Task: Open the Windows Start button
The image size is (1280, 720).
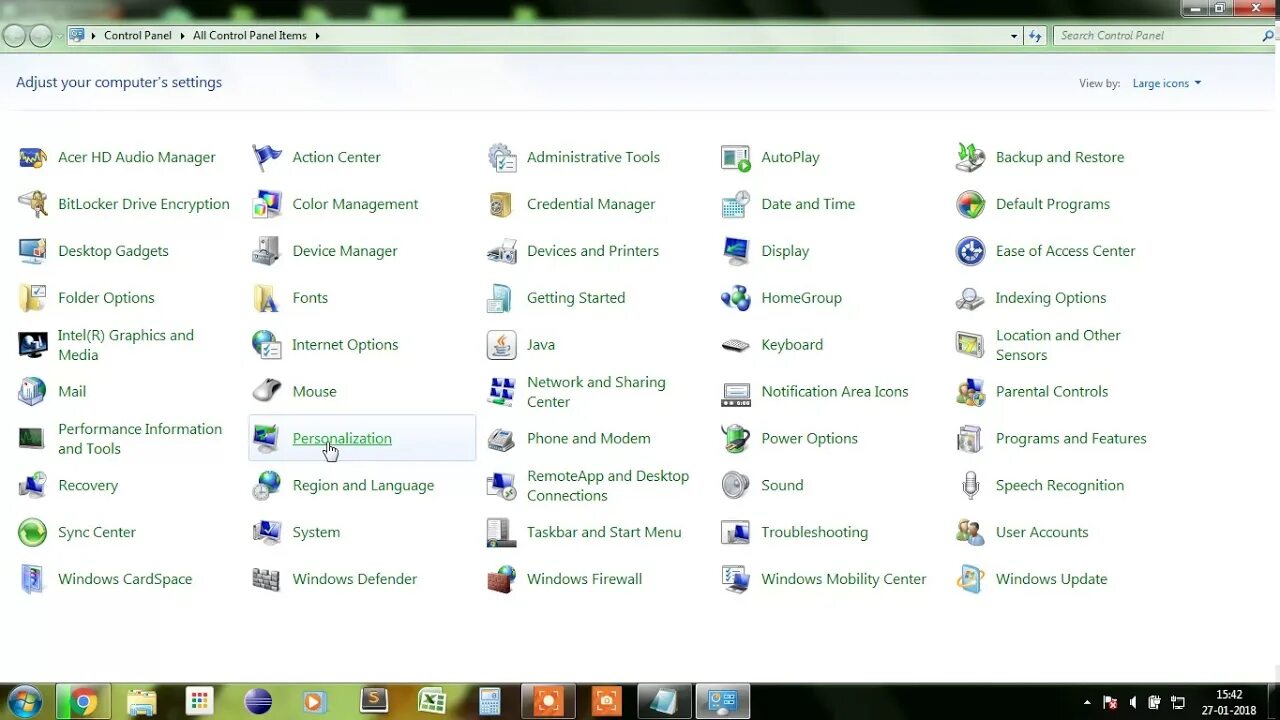Action: point(23,702)
